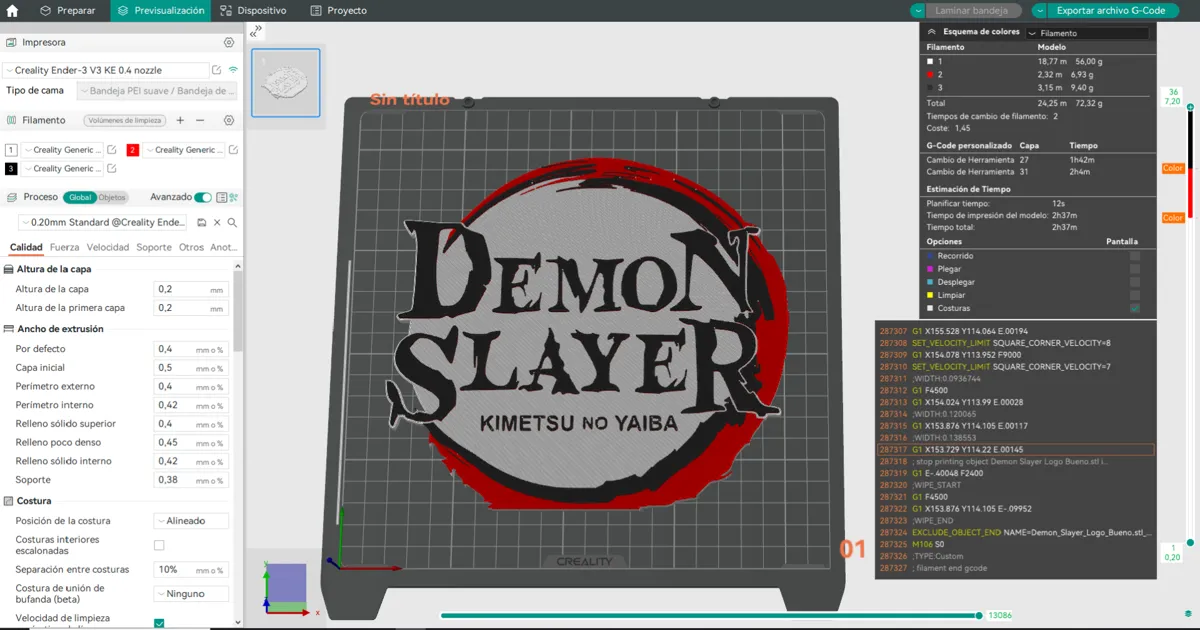This screenshot has width=1200, height=630.
Task: Collapse the plate sidebar with double-arrow icon
Action: click(x=257, y=30)
